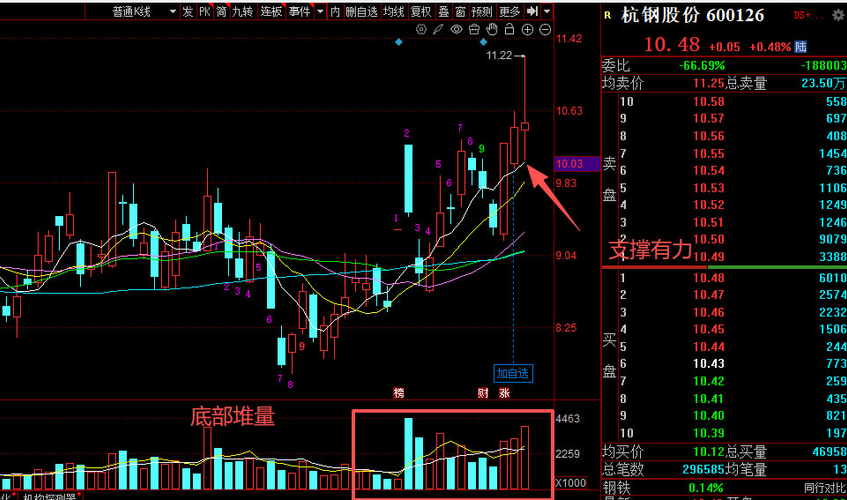Click the left blue diamond event marker
Screen dimensions: 847x500
click(399, 42)
